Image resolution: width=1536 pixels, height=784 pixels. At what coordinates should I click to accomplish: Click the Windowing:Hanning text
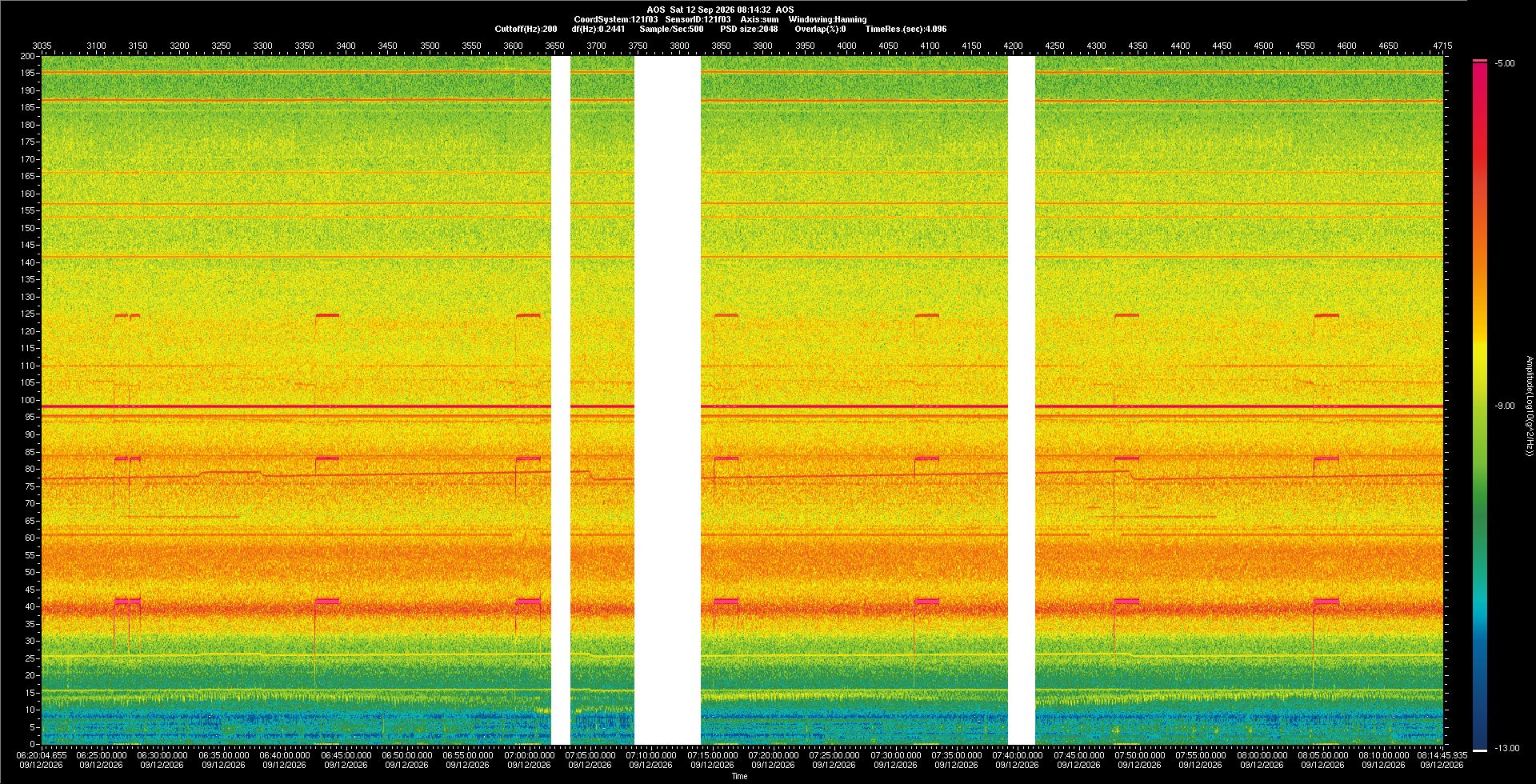(827, 19)
